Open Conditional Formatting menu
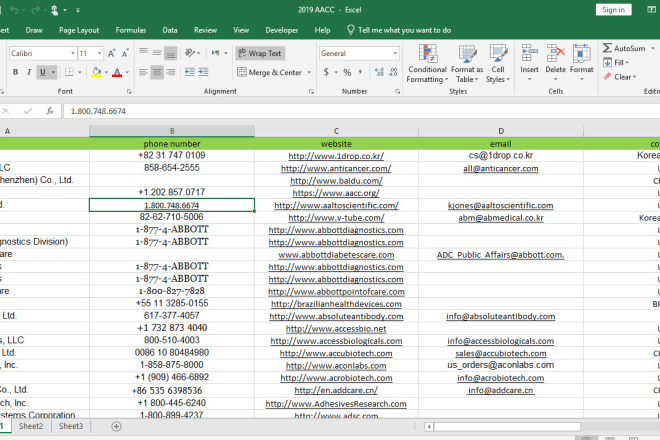 coord(427,64)
